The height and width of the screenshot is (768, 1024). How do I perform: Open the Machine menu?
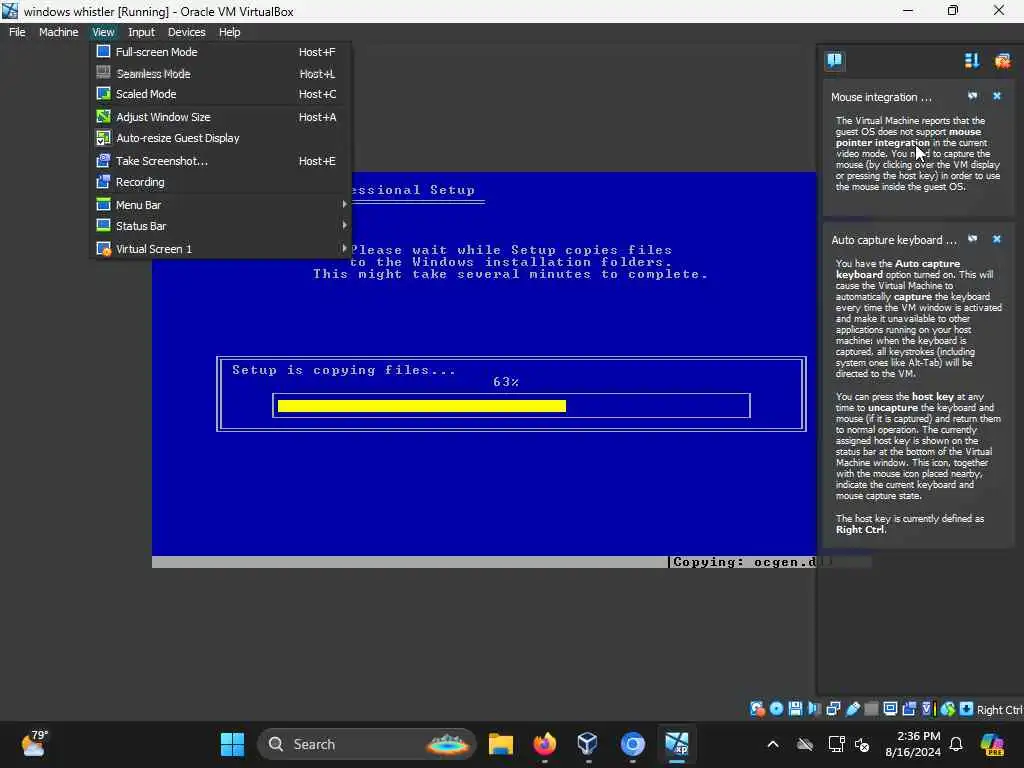[x=58, y=32]
